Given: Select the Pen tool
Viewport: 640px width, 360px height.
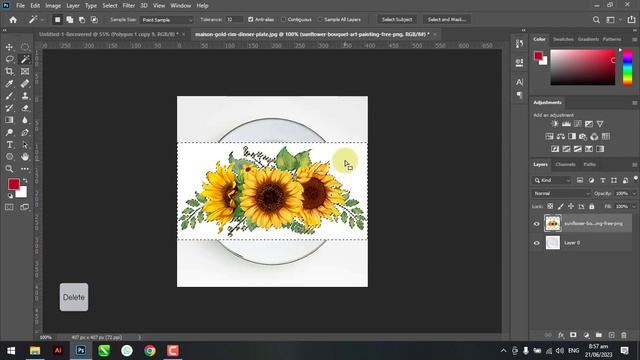Looking at the screenshot, I should [x=25, y=132].
